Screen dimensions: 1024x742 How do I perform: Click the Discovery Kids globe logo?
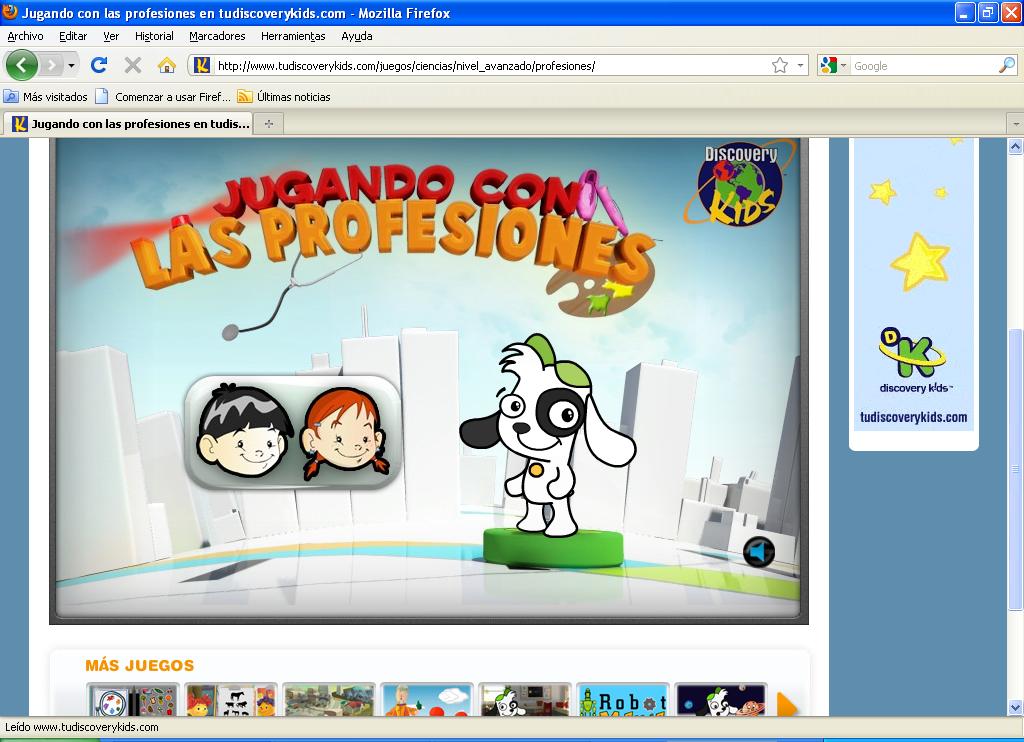[x=740, y=185]
